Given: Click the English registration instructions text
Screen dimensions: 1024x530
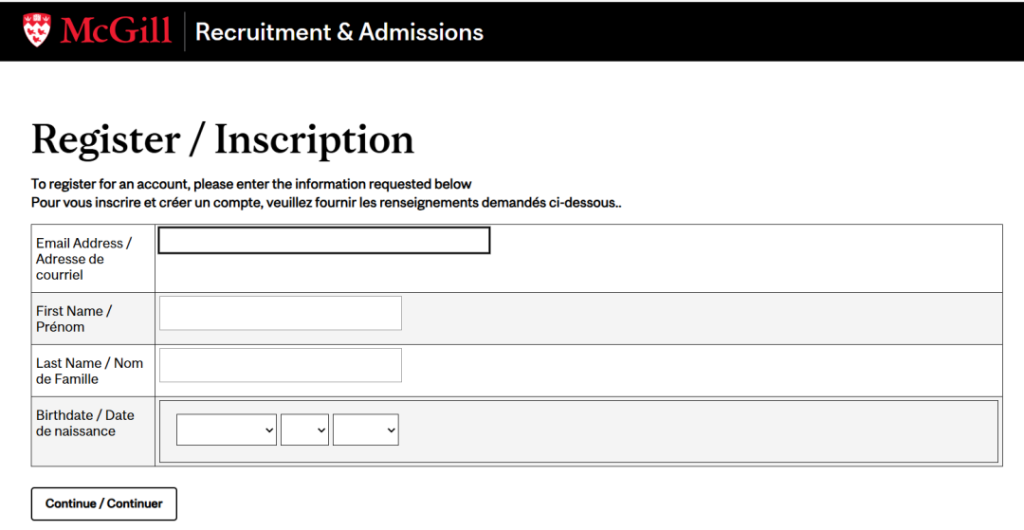Looking at the screenshot, I should click(x=251, y=184).
